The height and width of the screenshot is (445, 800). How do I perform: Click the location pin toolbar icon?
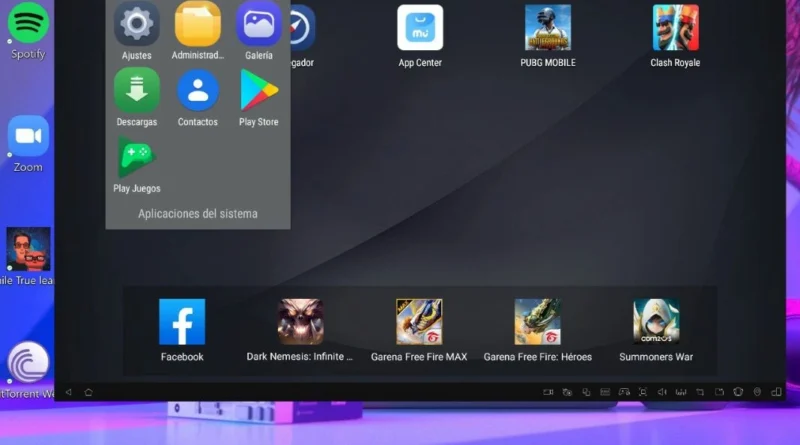[x=757, y=392]
